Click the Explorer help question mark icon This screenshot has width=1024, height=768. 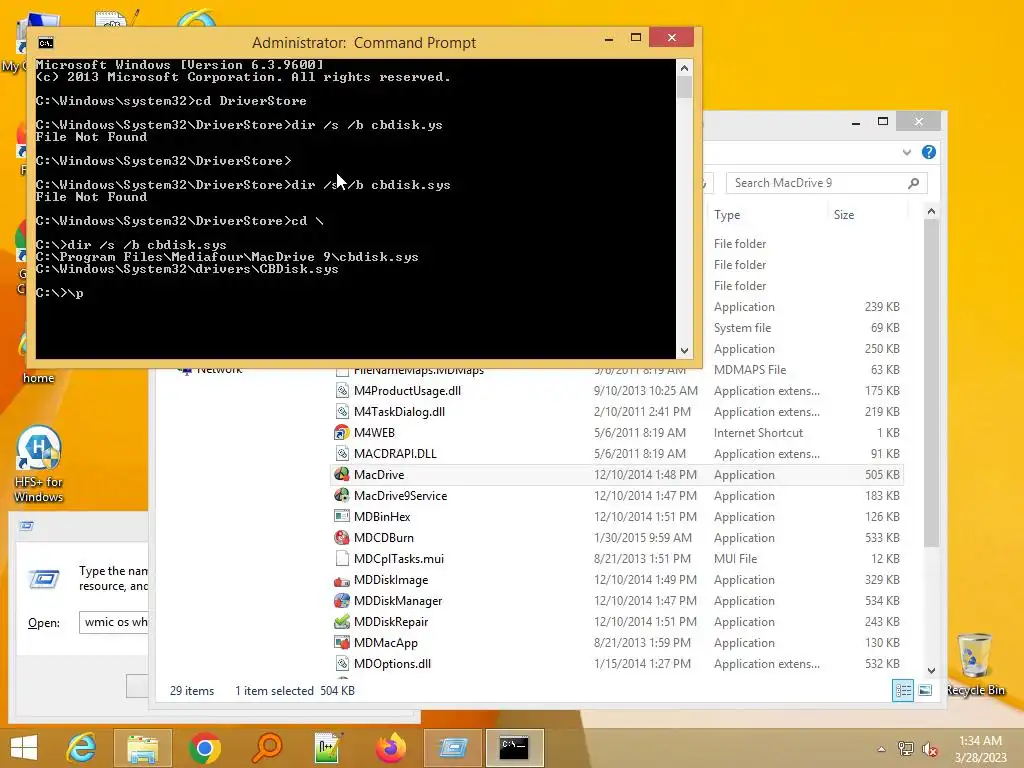point(929,152)
